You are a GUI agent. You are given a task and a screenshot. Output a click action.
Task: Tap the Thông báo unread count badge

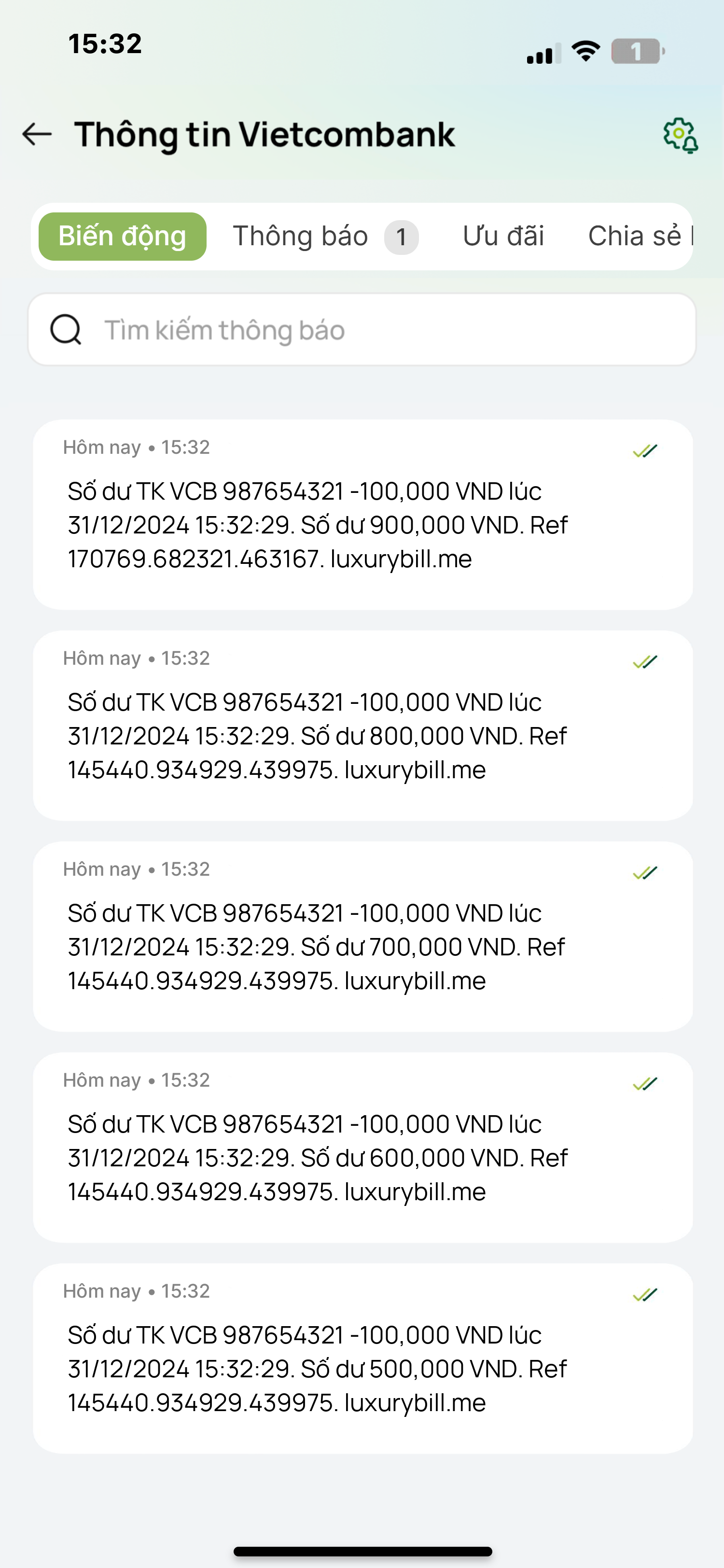[401, 237]
